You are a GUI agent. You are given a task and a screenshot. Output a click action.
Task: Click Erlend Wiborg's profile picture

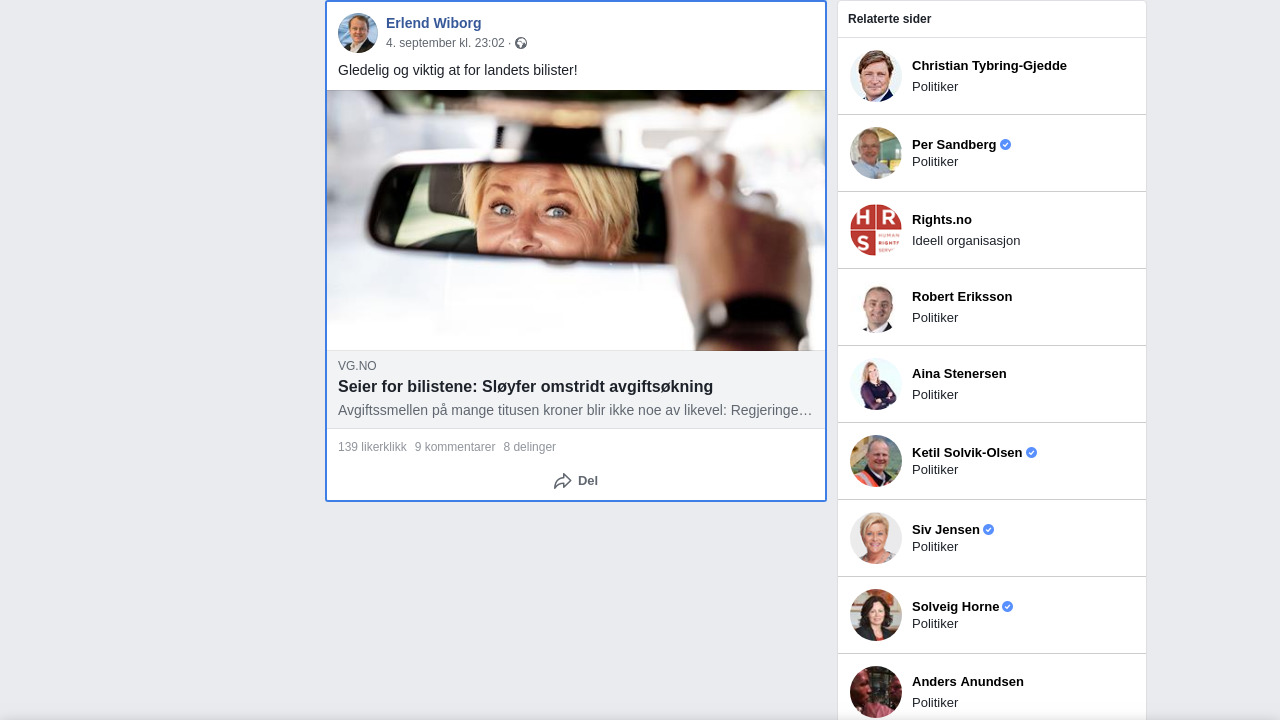357,33
